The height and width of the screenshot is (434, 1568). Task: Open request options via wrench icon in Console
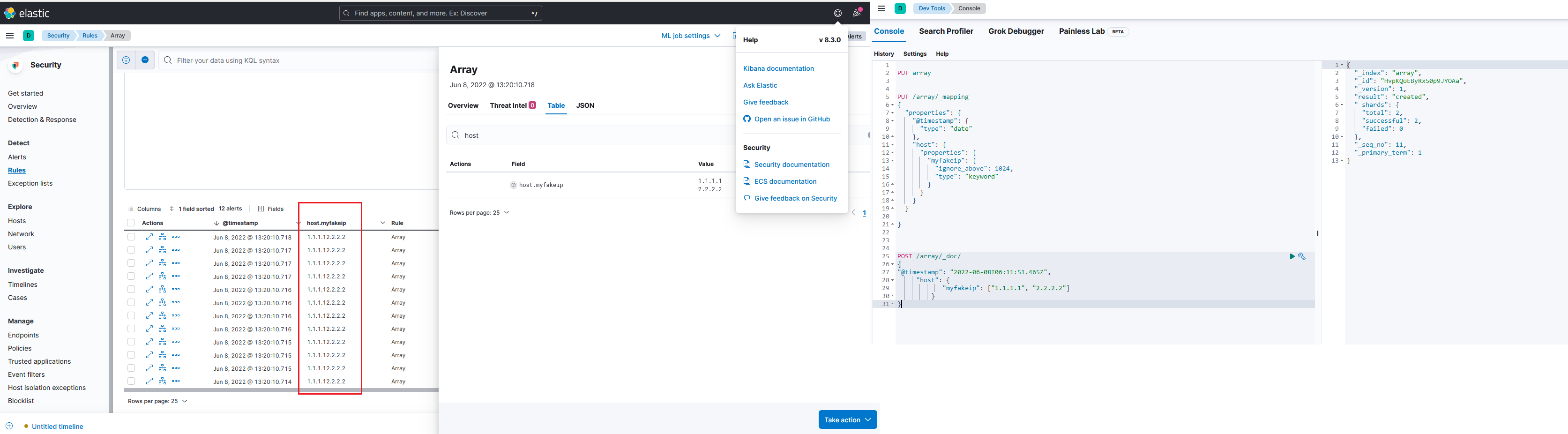(x=1302, y=256)
